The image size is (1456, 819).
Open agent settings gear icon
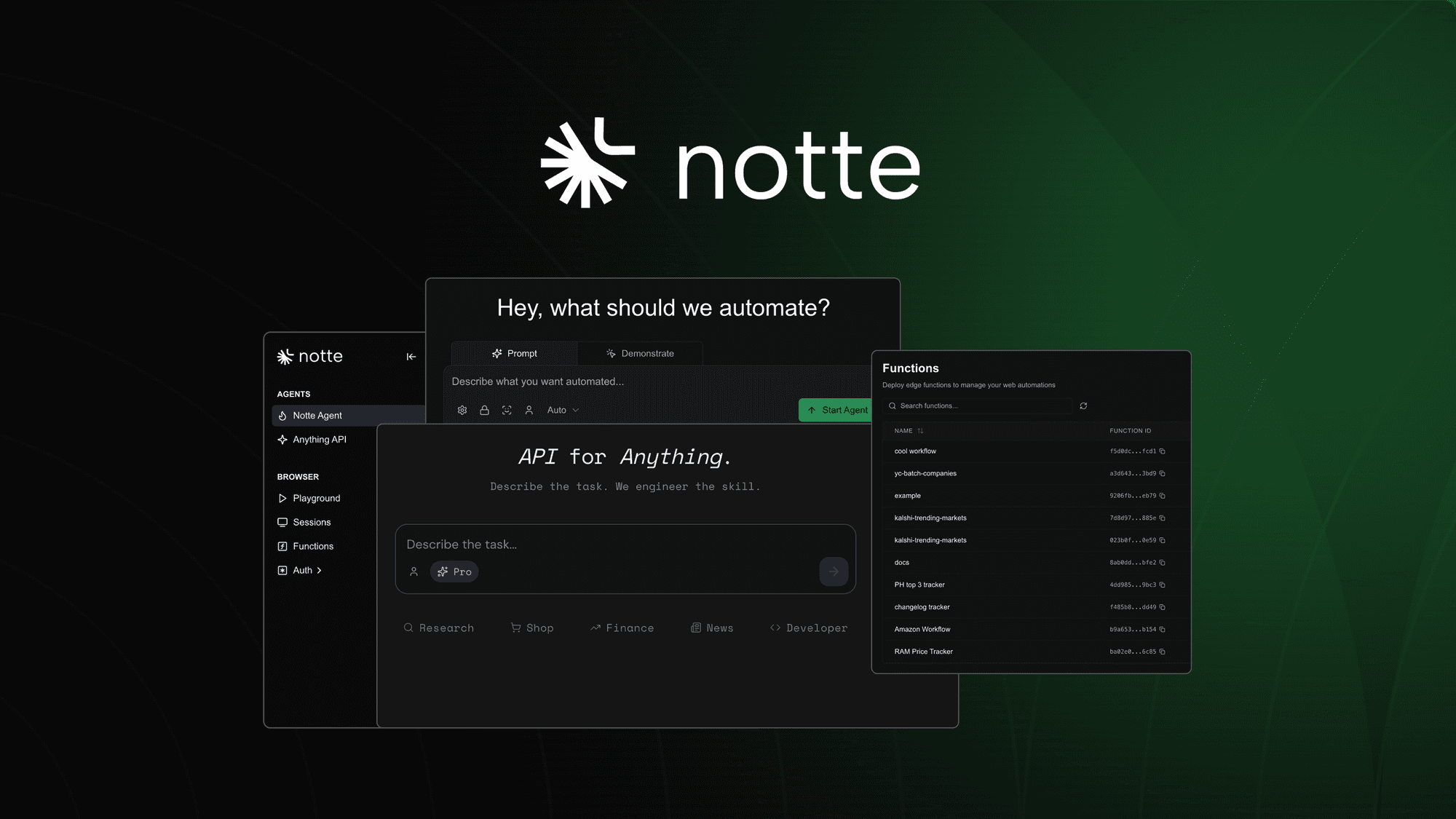[x=462, y=411]
